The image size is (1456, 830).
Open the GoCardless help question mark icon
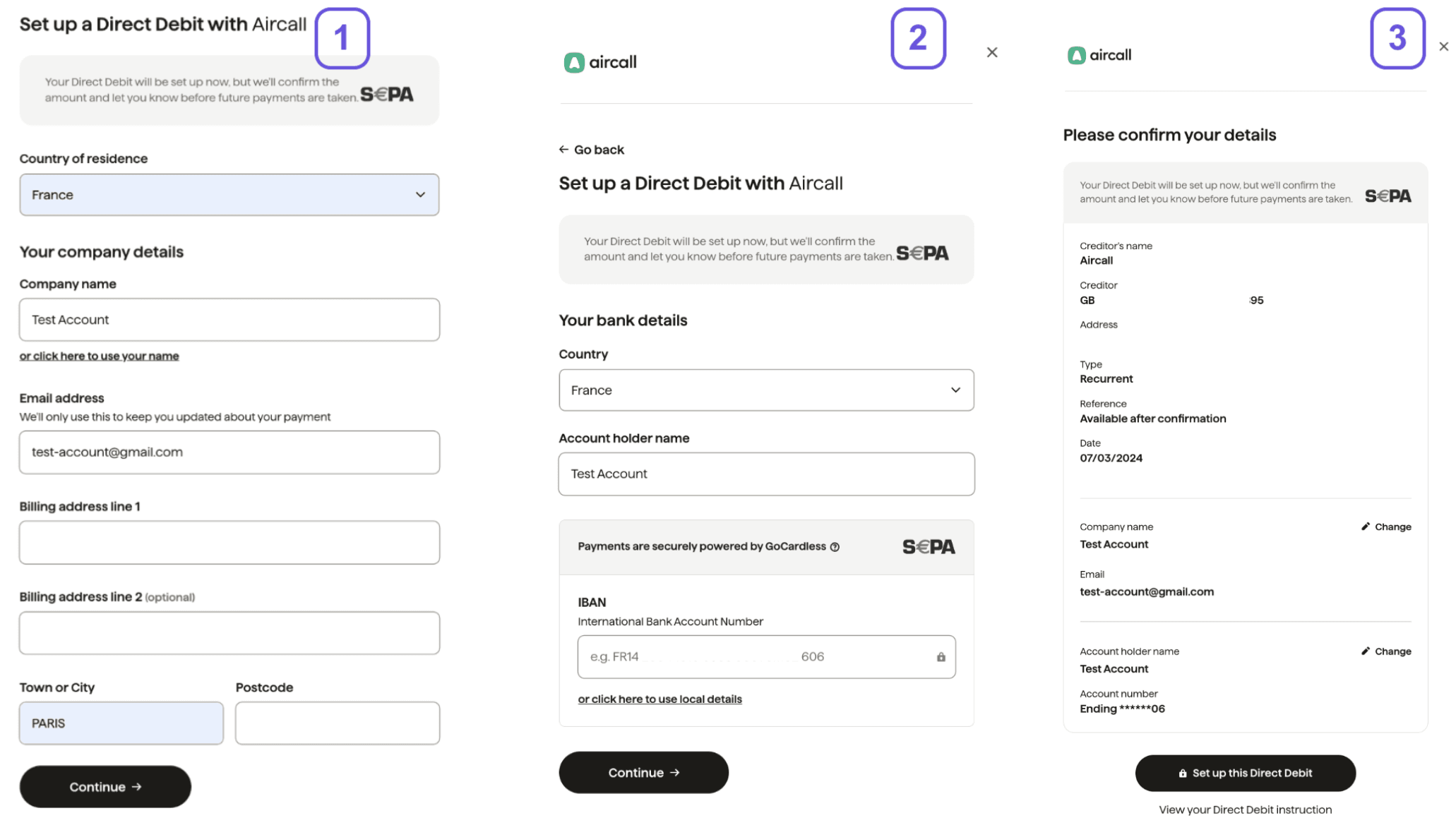pos(835,546)
